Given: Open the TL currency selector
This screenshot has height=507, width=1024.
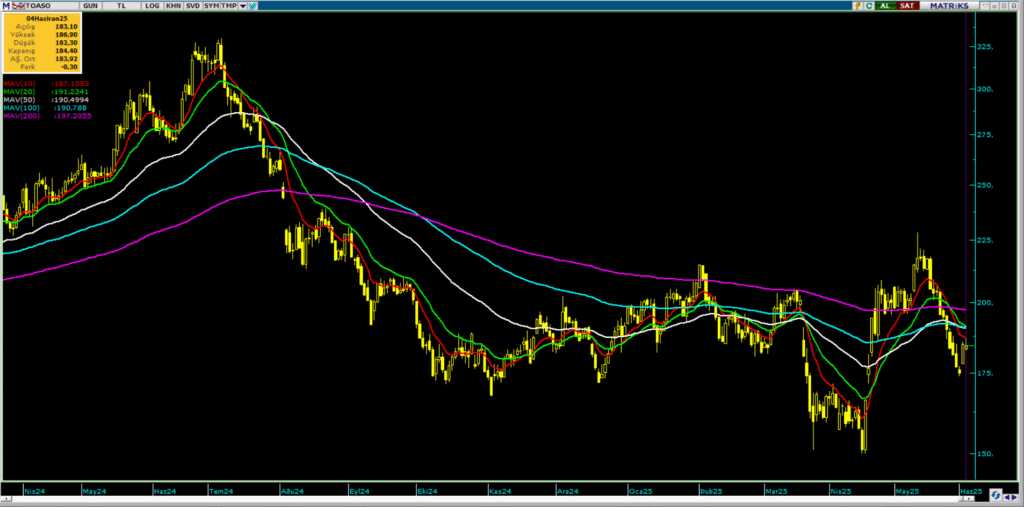Looking at the screenshot, I should point(121,6).
